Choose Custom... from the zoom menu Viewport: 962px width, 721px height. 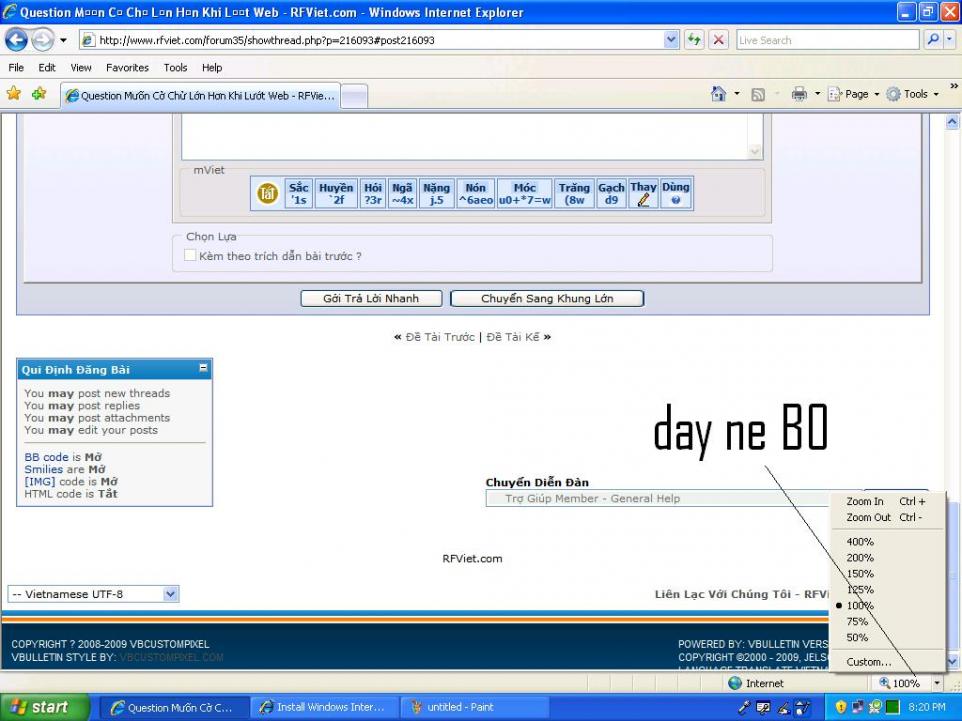pyautogui.click(x=868, y=662)
